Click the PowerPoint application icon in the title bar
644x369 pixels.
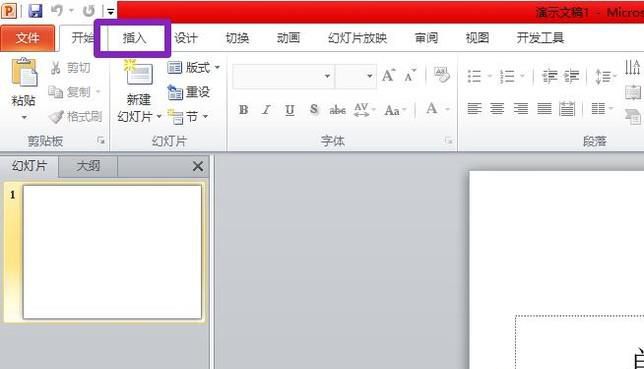coord(9,10)
